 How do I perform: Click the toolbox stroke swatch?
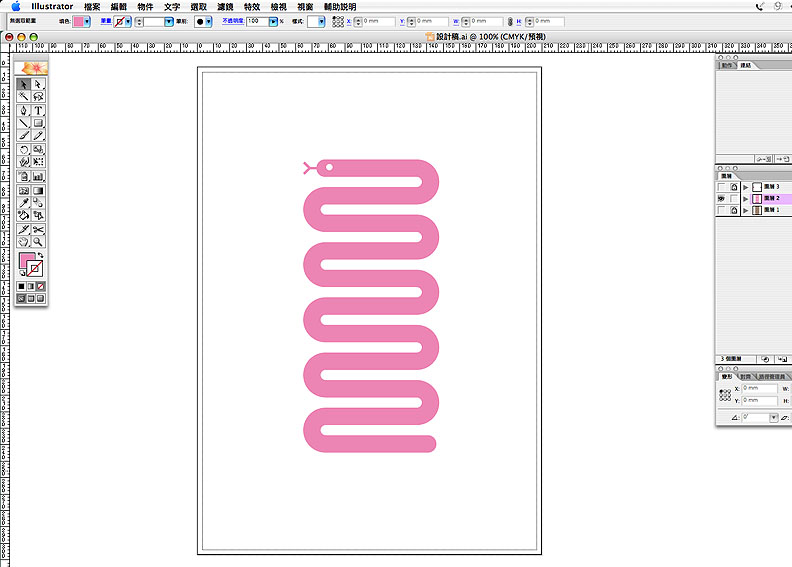coord(34,269)
